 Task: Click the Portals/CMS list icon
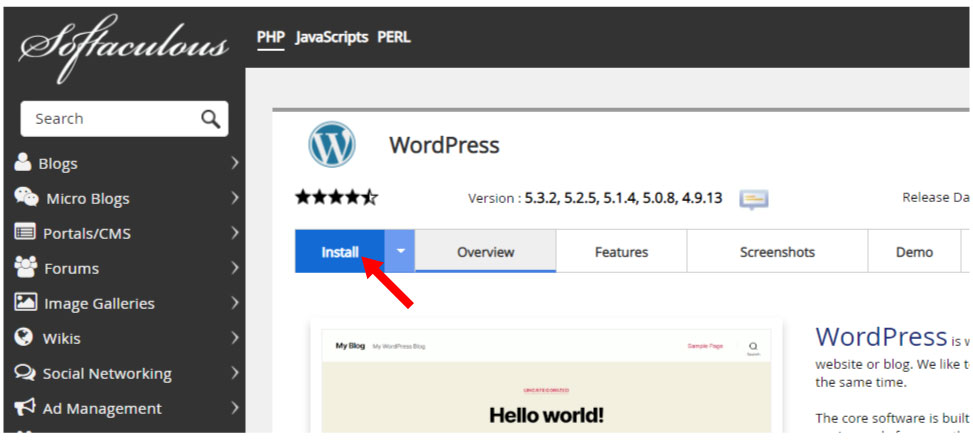click(25, 232)
